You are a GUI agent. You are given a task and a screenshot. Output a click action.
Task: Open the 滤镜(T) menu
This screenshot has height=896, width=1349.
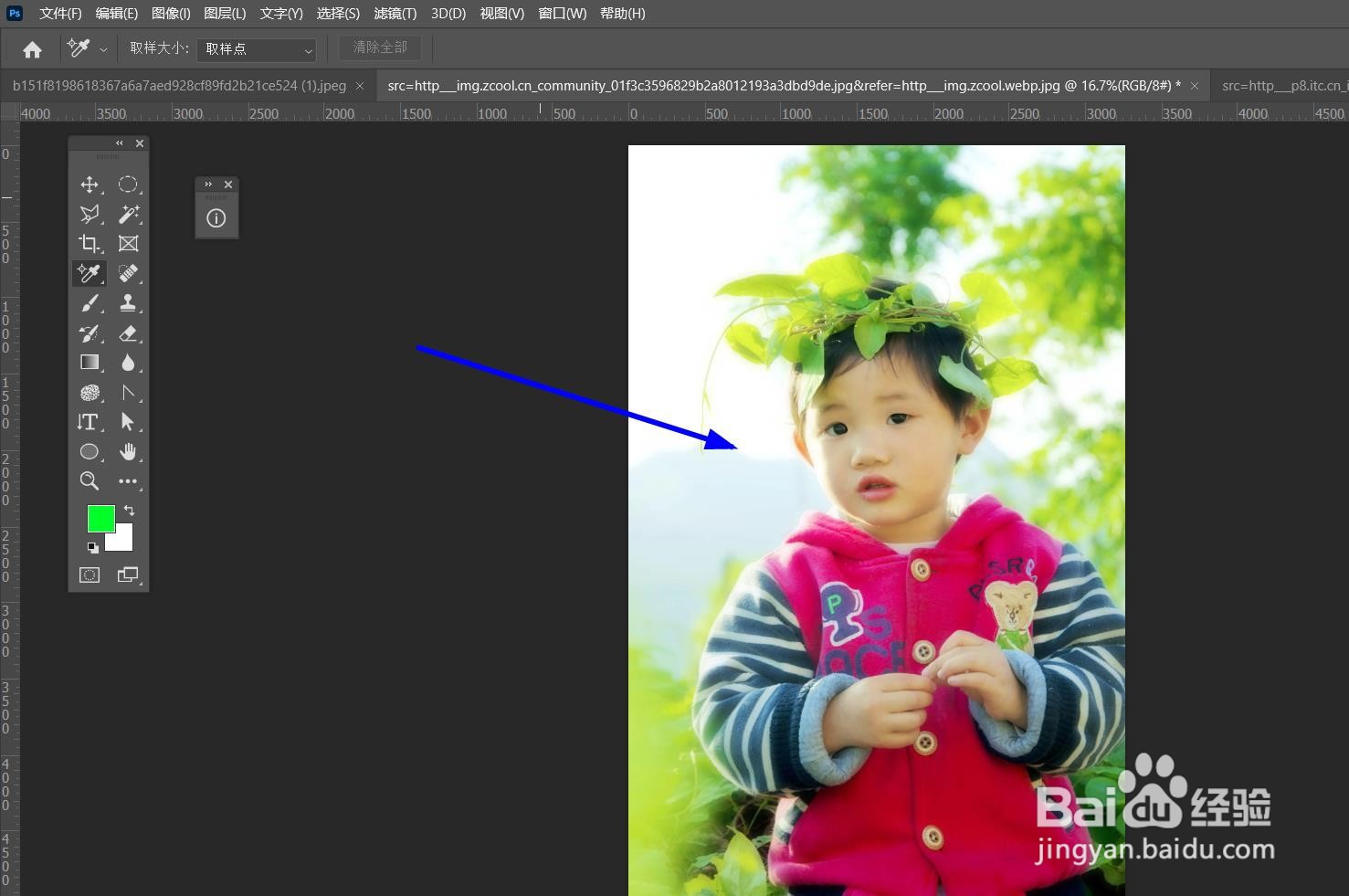(x=395, y=14)
